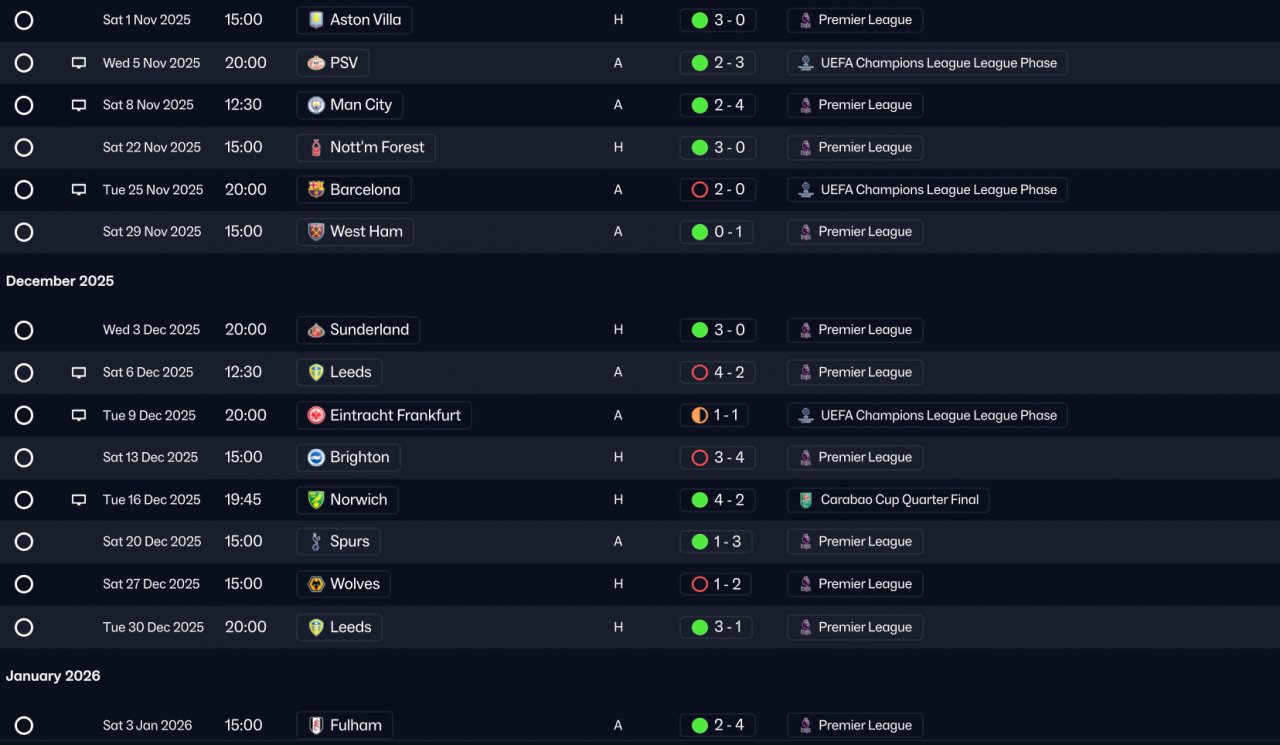Click the December 2025 month header
Screen dimensions: 1280x745
[60, 281]
